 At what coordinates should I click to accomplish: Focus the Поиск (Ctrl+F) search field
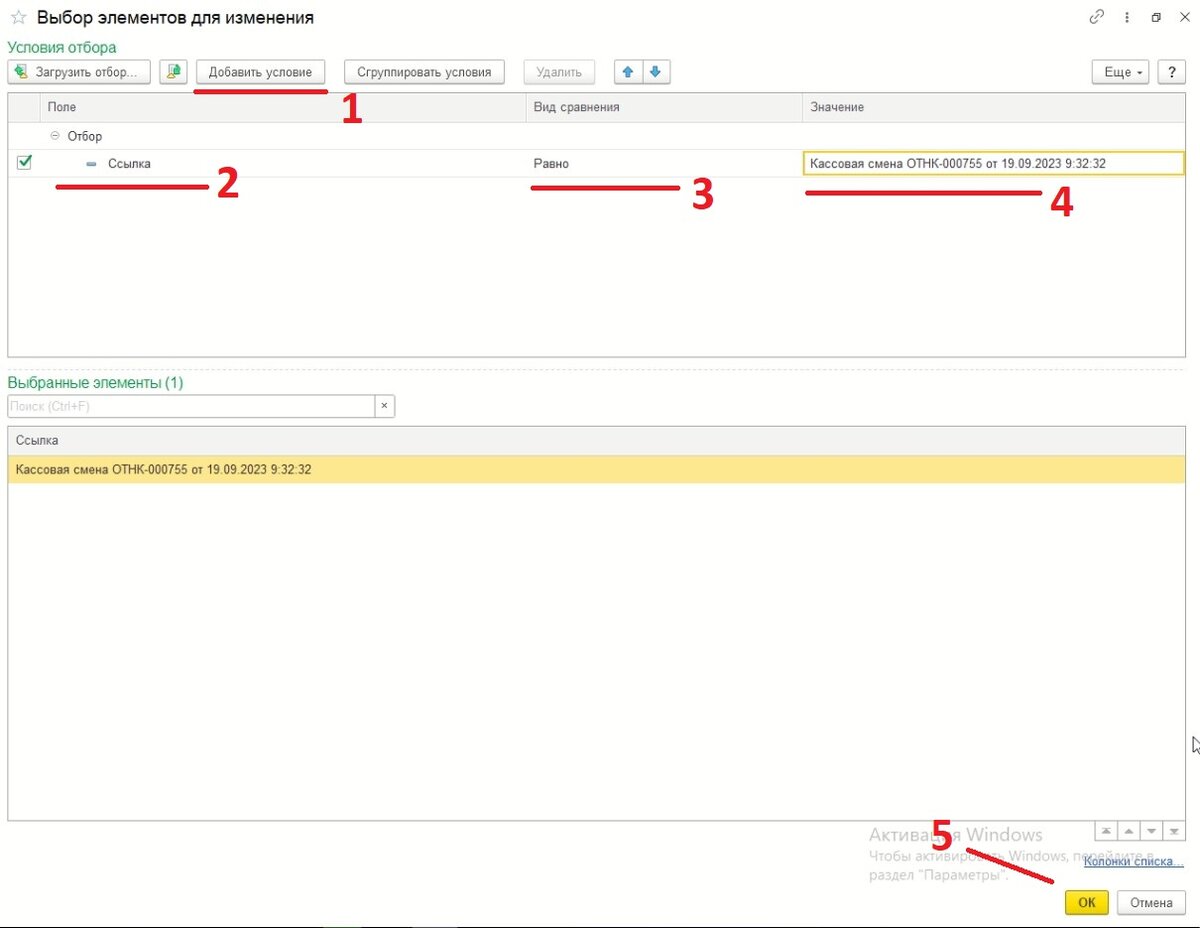point(191,406)
